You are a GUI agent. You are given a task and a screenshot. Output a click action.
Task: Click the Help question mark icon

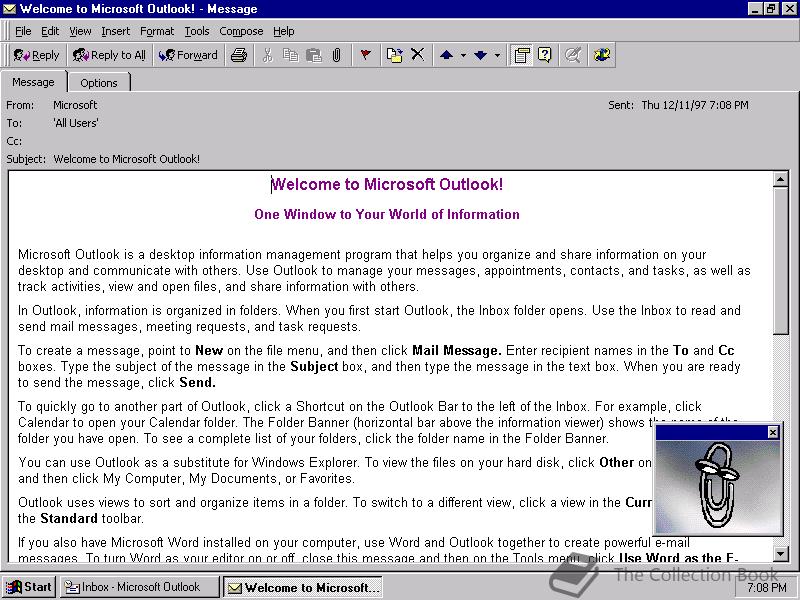coord(544,55)
